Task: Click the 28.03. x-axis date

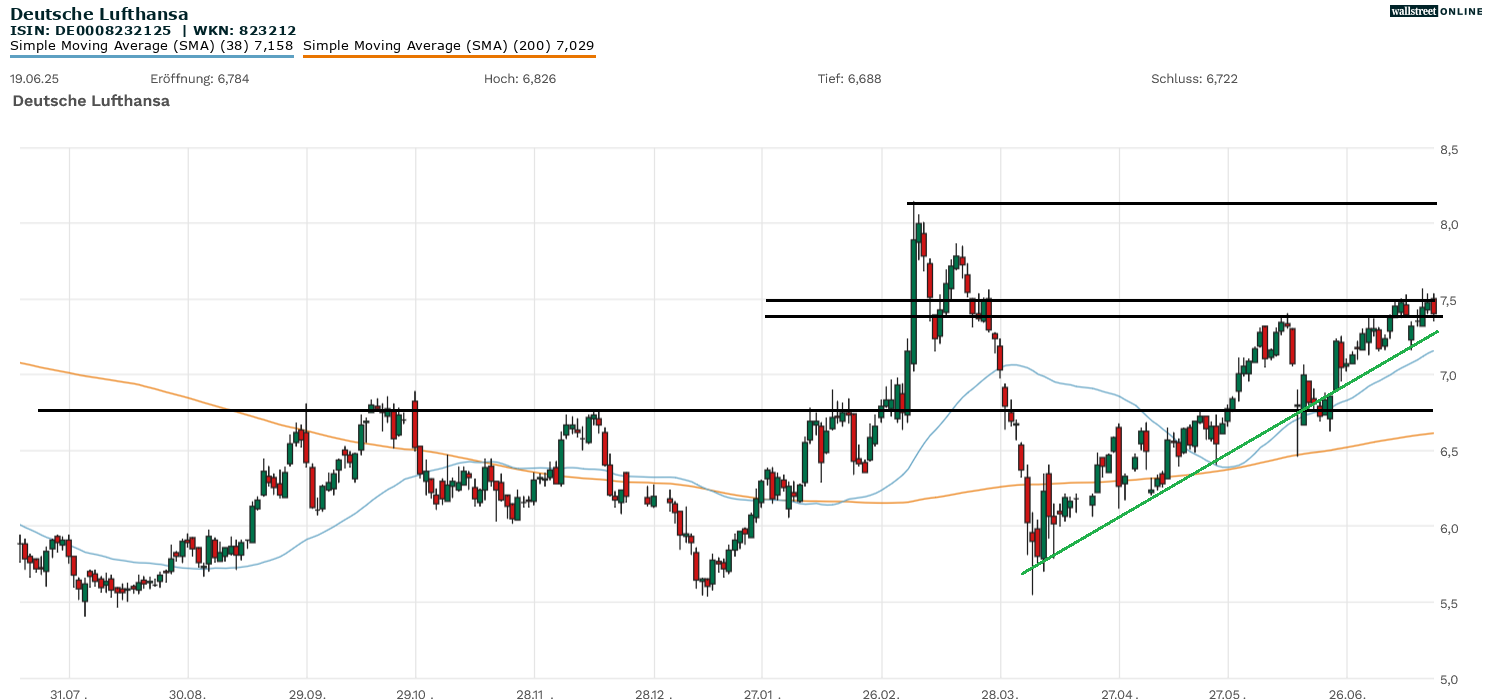Action: [1000, 693]
